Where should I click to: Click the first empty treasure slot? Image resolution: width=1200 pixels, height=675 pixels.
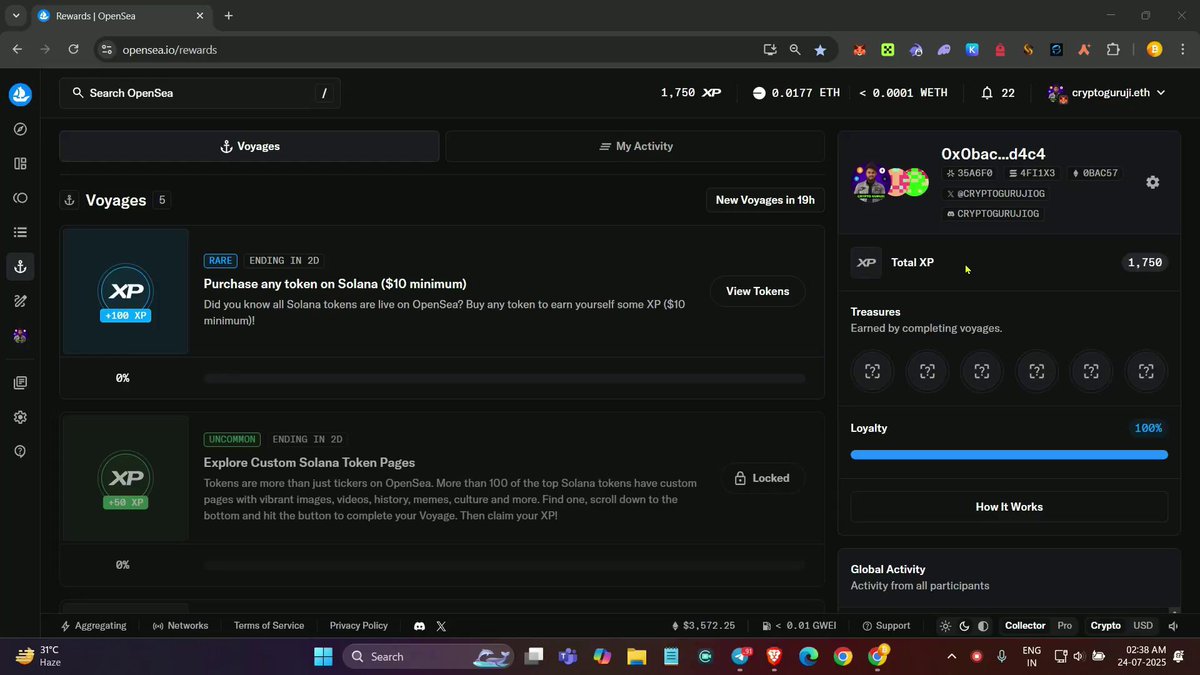[x=872, y=372]
